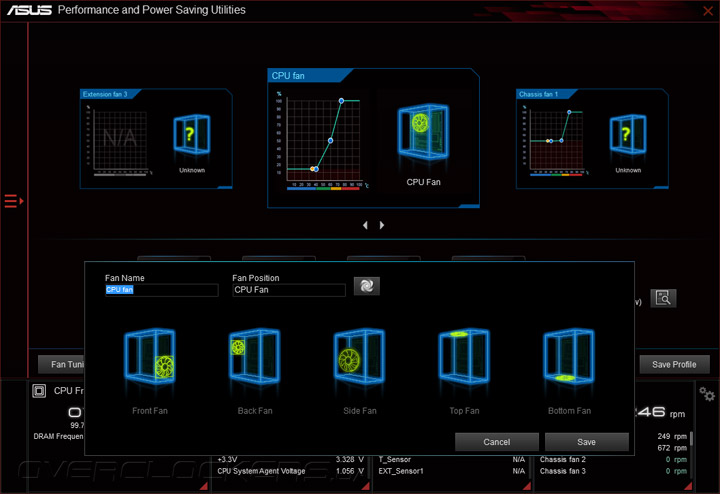Click the Unknown chassis icon in Extension fan 3
The height and width of the screenshot is (494, 720).
pyautogui.click(x=192, y=134)
